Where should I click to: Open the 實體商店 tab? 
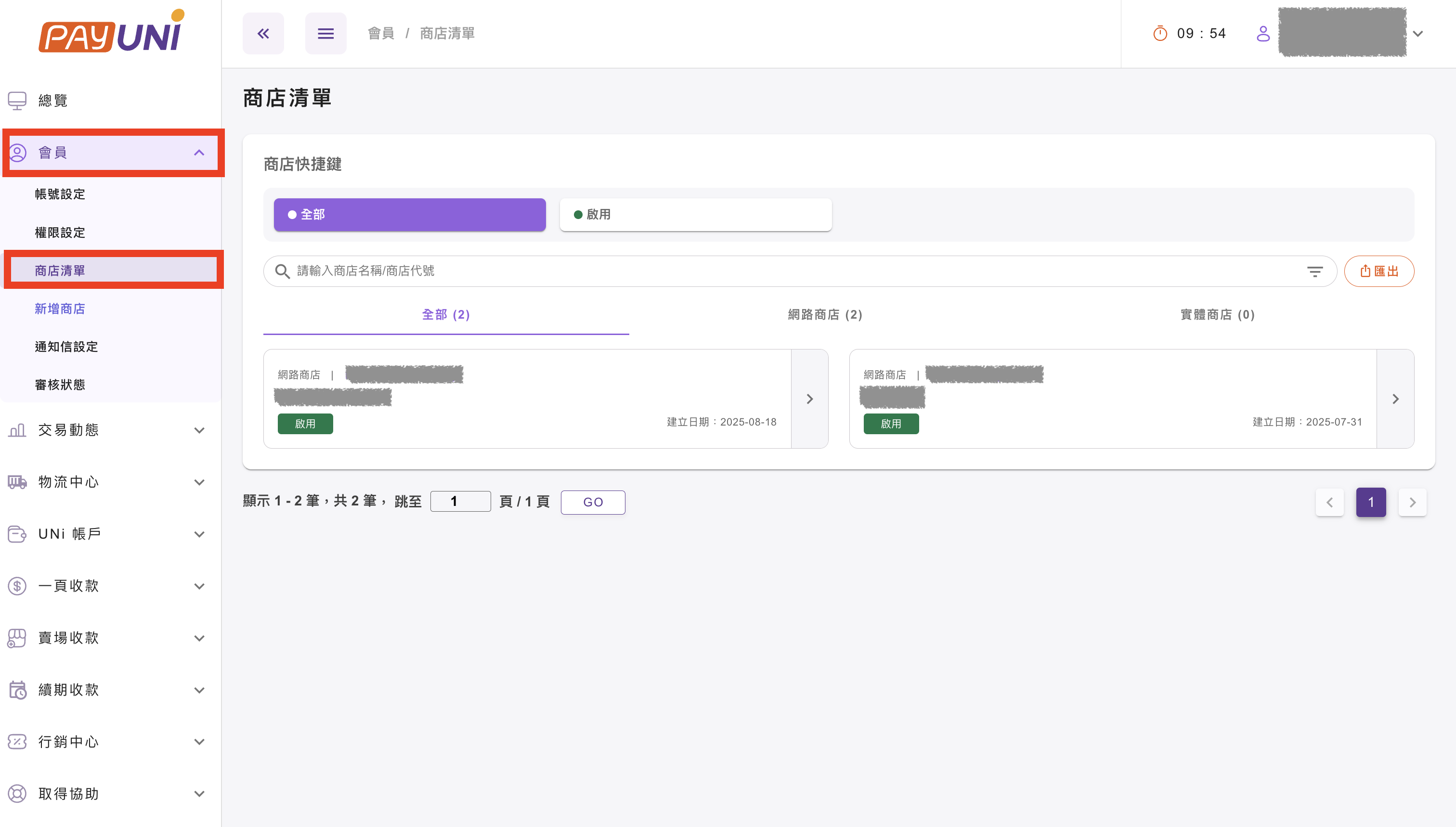point(1217,315)
